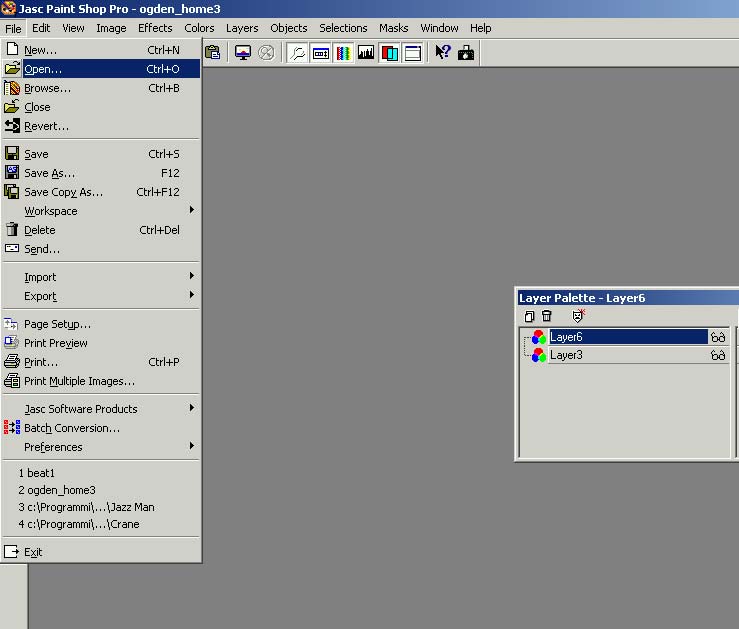Click the Layer Palette - Layer6 title bar

coord(627,298)
